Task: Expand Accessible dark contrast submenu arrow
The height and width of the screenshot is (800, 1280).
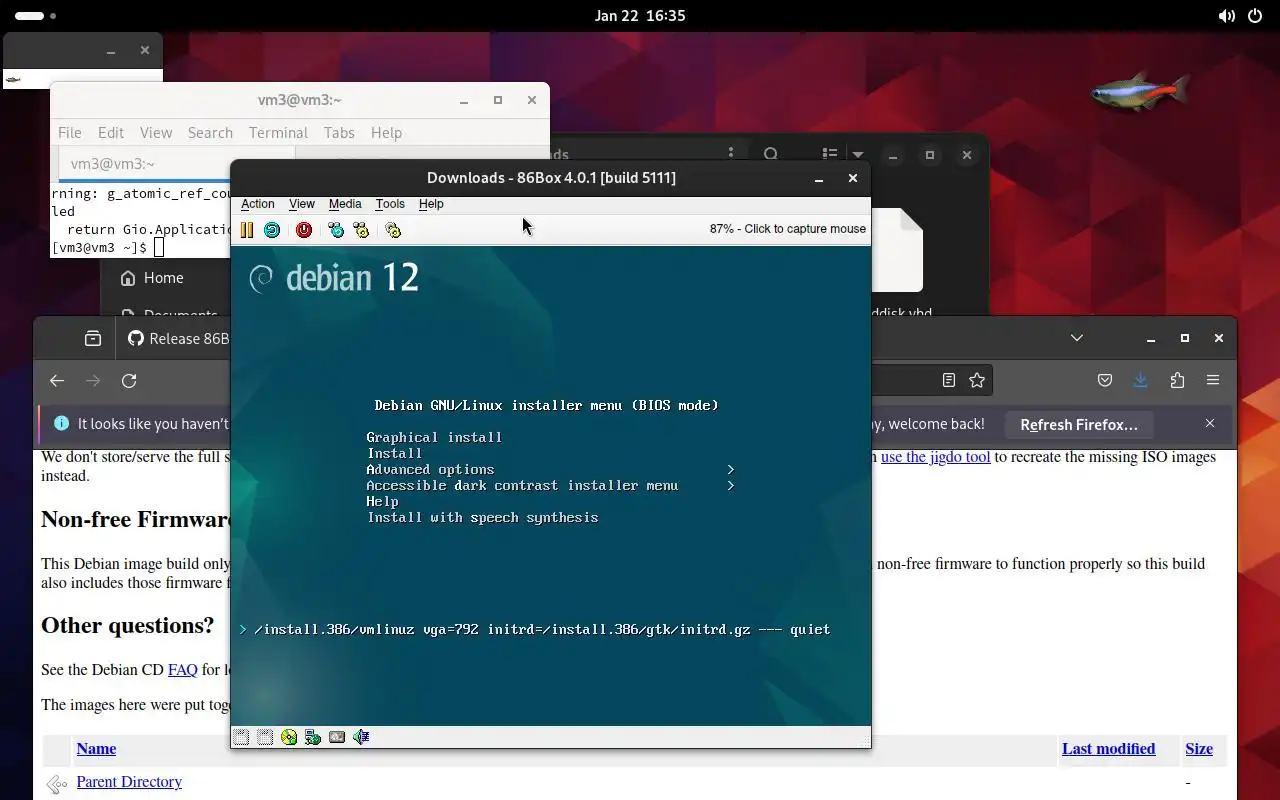Action: (x=731, y=485)
